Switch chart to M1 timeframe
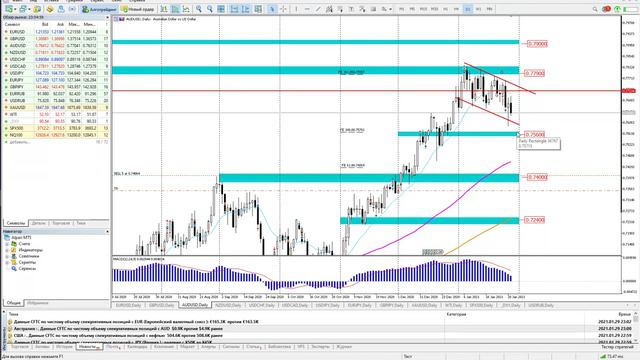640x360 pixels. [402, 9]
